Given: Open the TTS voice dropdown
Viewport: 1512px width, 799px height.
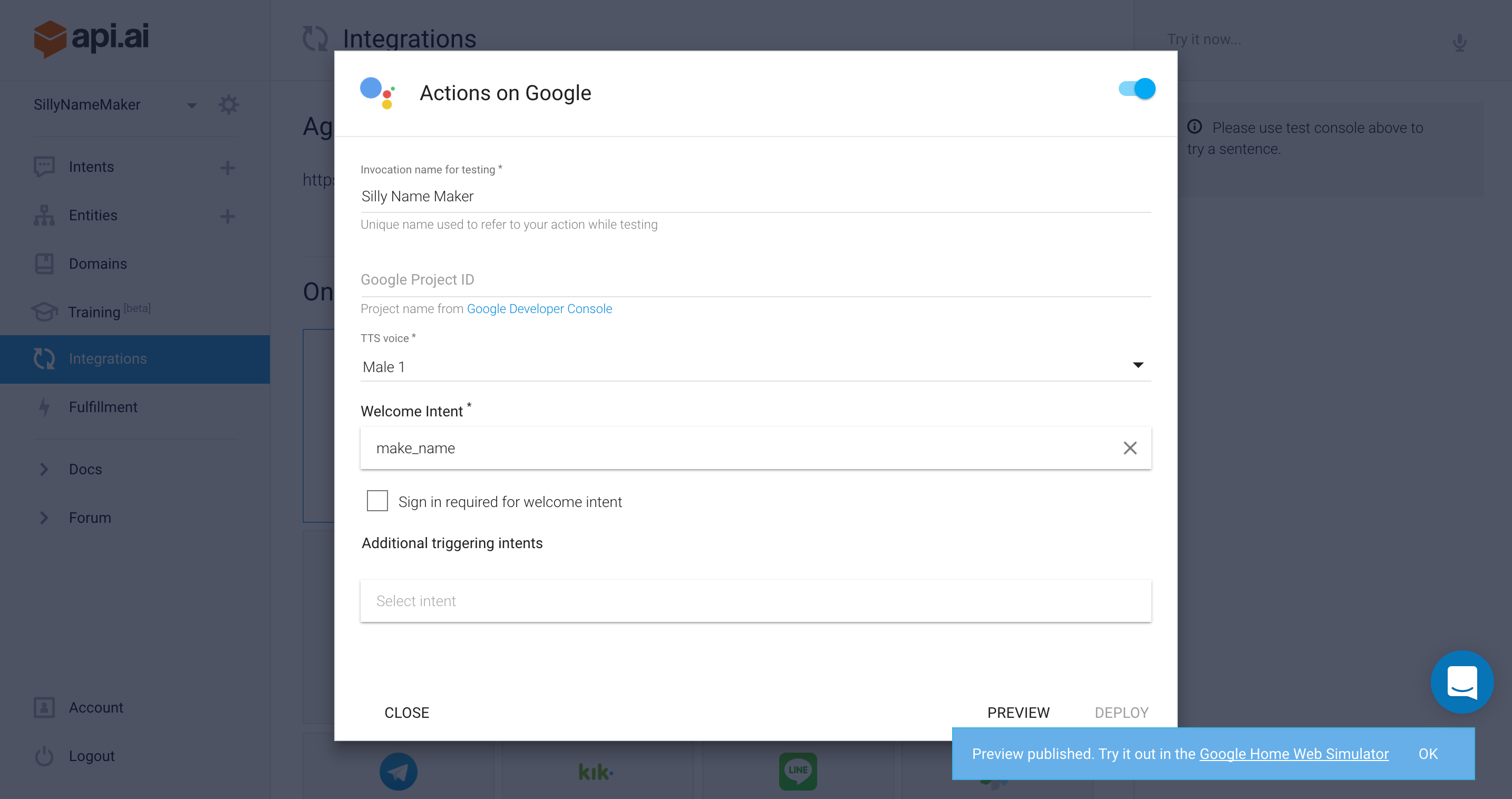Looking at the screenshot, I should point(755,367).
